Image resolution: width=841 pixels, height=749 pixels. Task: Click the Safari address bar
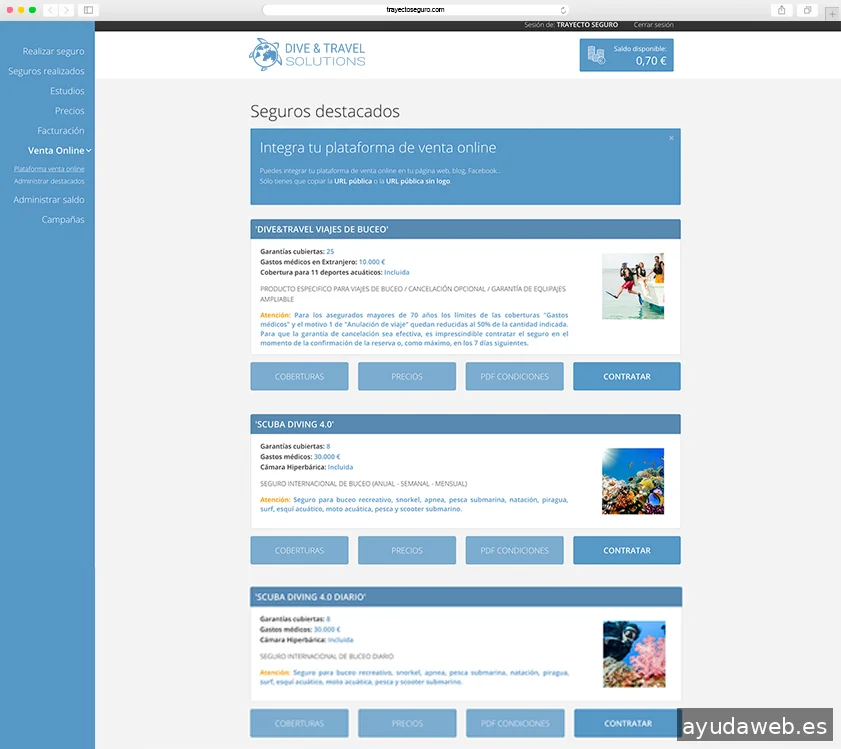(x=415, y=10)
